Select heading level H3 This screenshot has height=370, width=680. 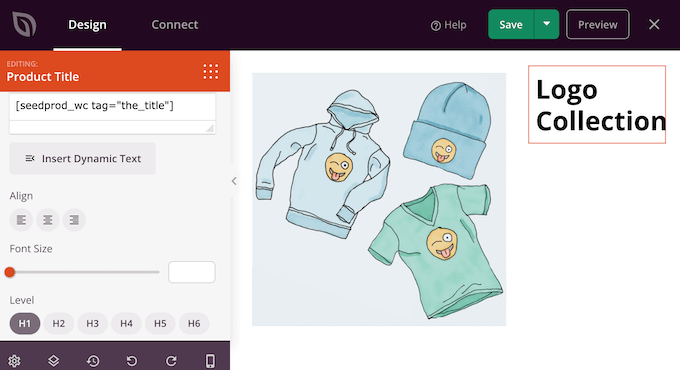coord(92,324)
